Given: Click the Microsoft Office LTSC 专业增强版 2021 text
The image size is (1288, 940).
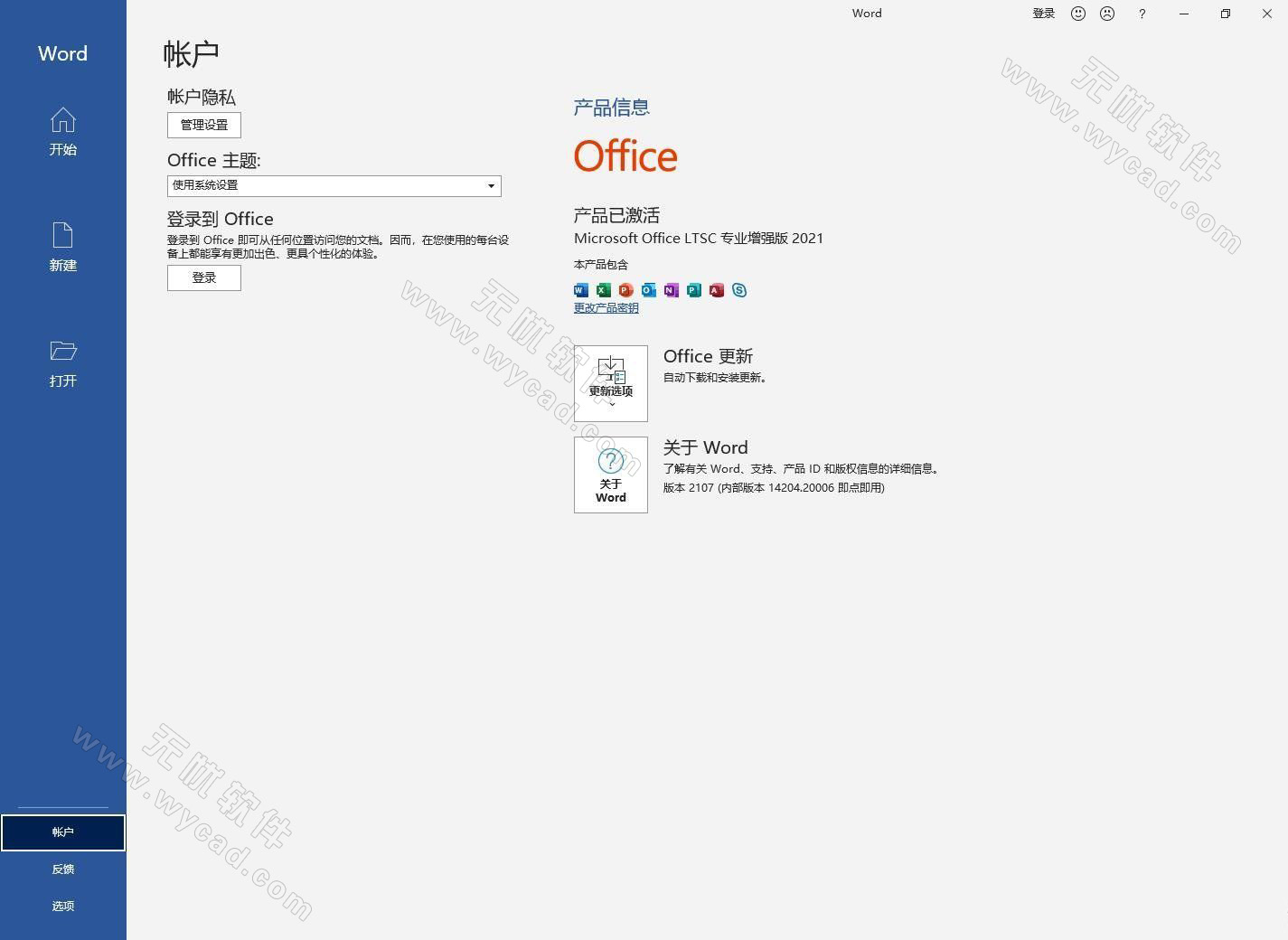Looking at the screenshot, I should (699, 239).
